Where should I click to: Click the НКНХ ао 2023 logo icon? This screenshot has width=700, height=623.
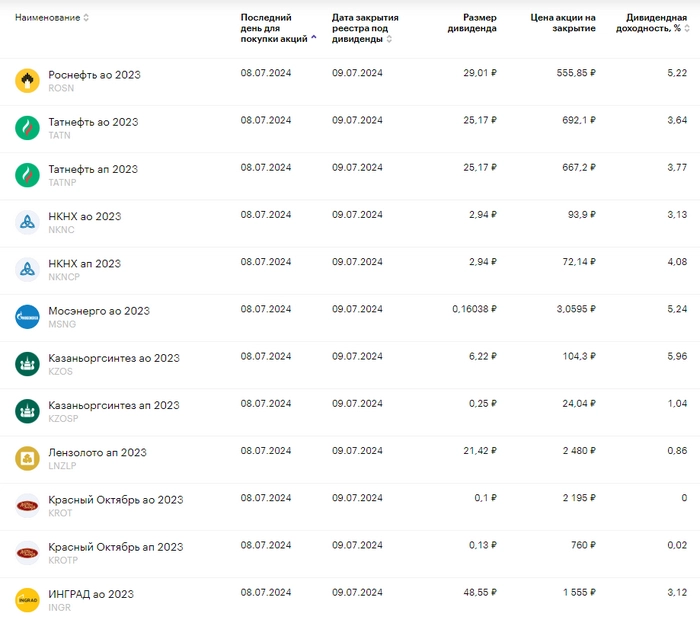[27, 221]
